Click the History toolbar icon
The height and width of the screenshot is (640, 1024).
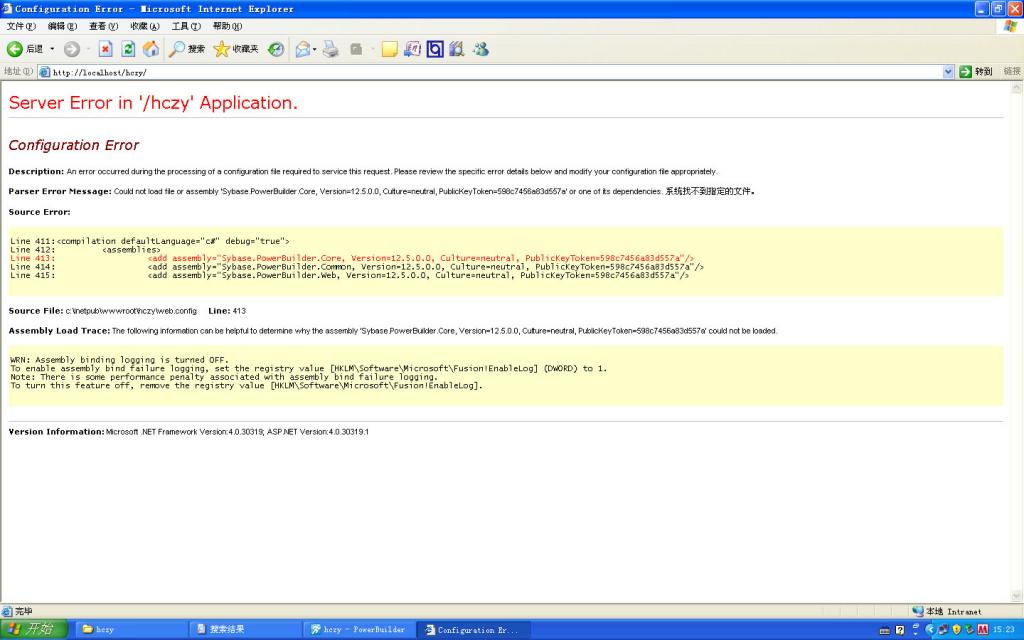tap(276, 49)
